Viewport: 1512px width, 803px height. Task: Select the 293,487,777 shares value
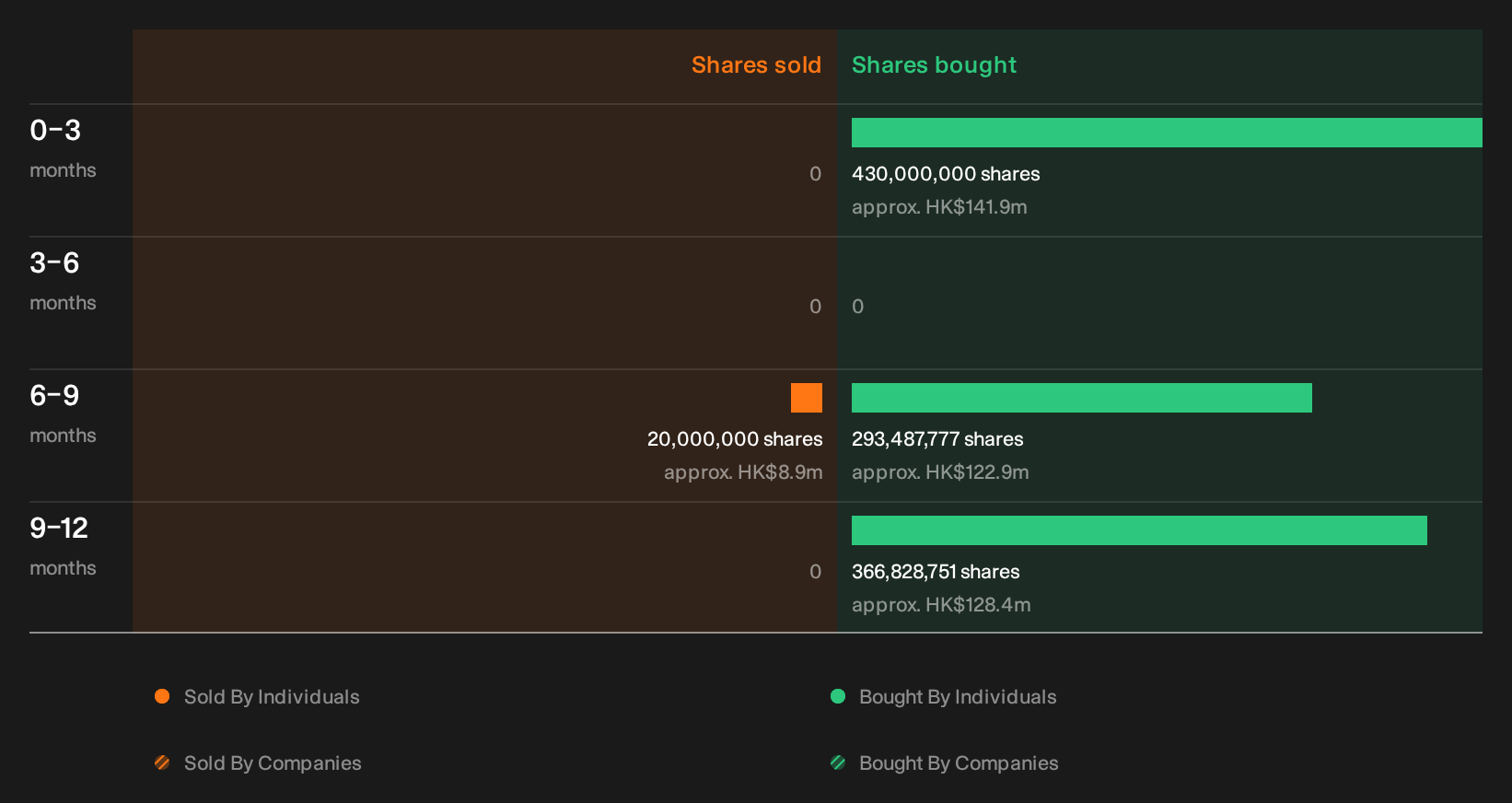(937, 439)
